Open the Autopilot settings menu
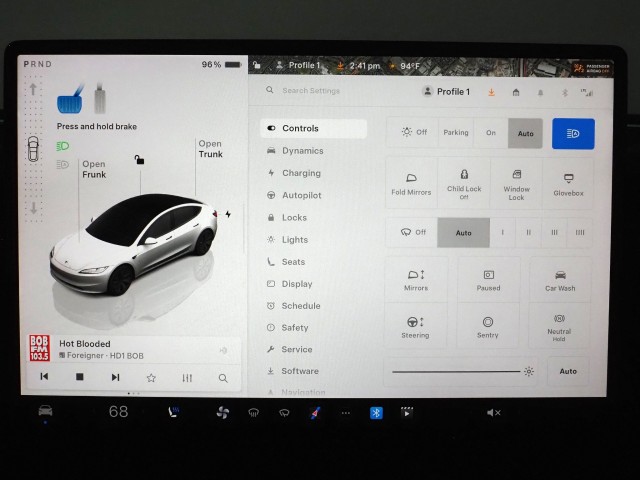Viewport: 640px width, 480px height. pyautogui.click(x=301, y=196)
